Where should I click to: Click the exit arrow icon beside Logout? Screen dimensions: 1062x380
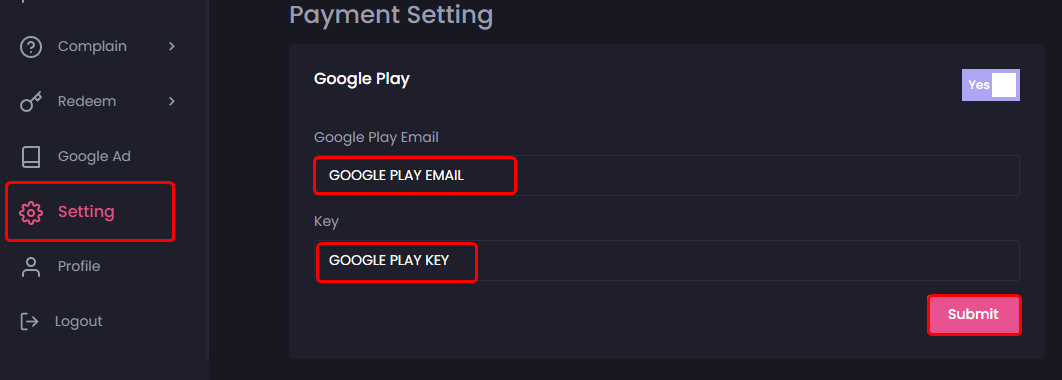30,321
